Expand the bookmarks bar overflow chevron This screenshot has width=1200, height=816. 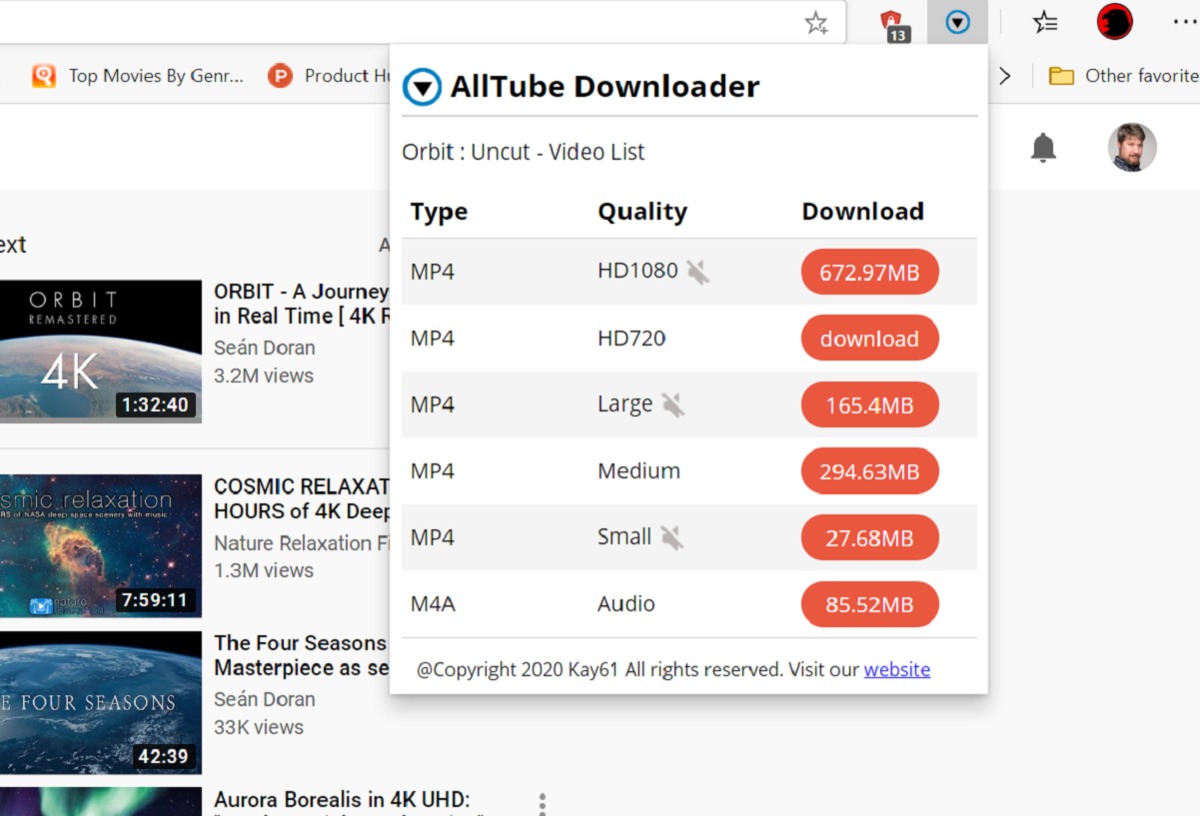coord(1005,76)
